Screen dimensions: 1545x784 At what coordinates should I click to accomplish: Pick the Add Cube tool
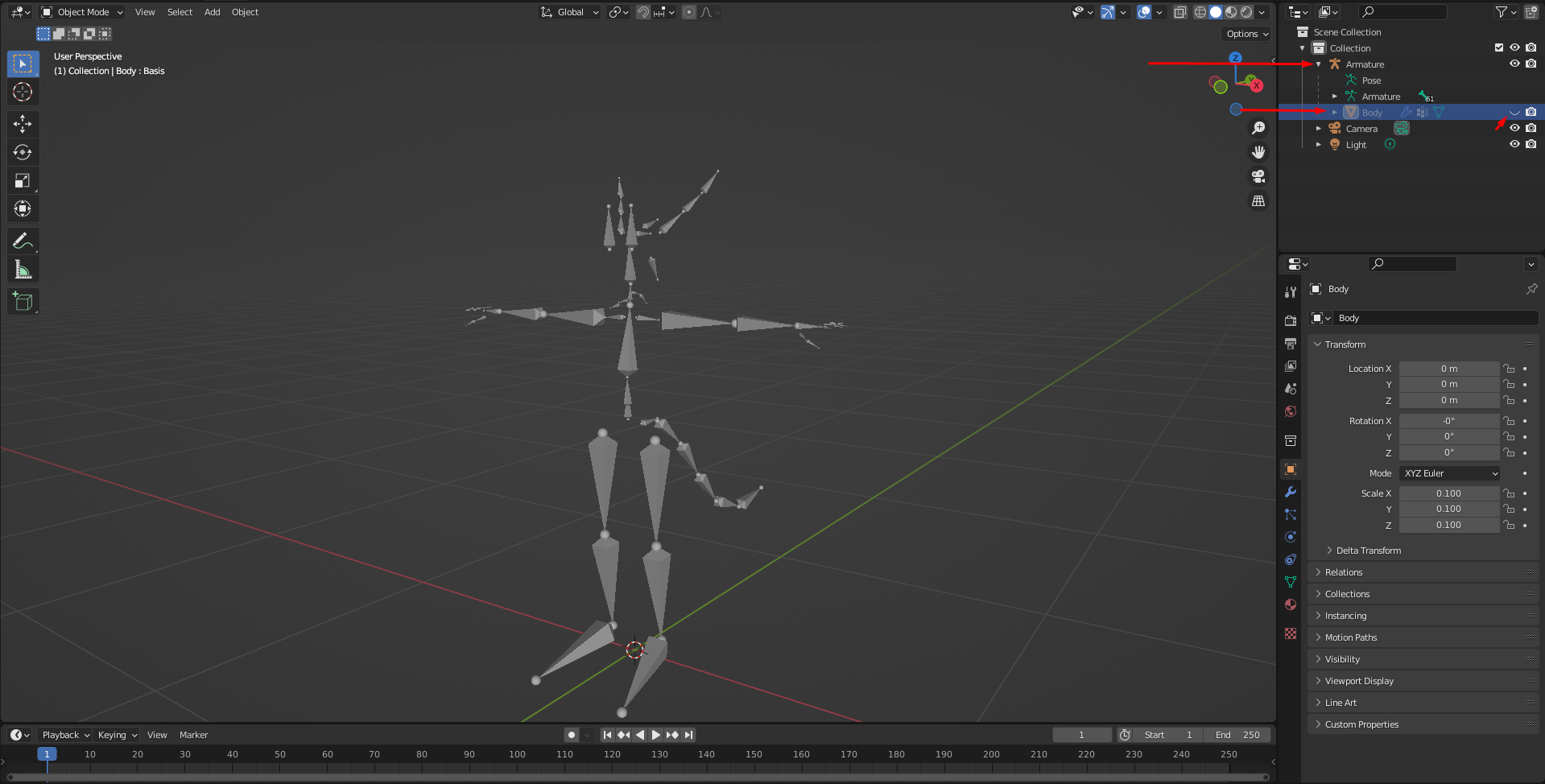[23, 302]
